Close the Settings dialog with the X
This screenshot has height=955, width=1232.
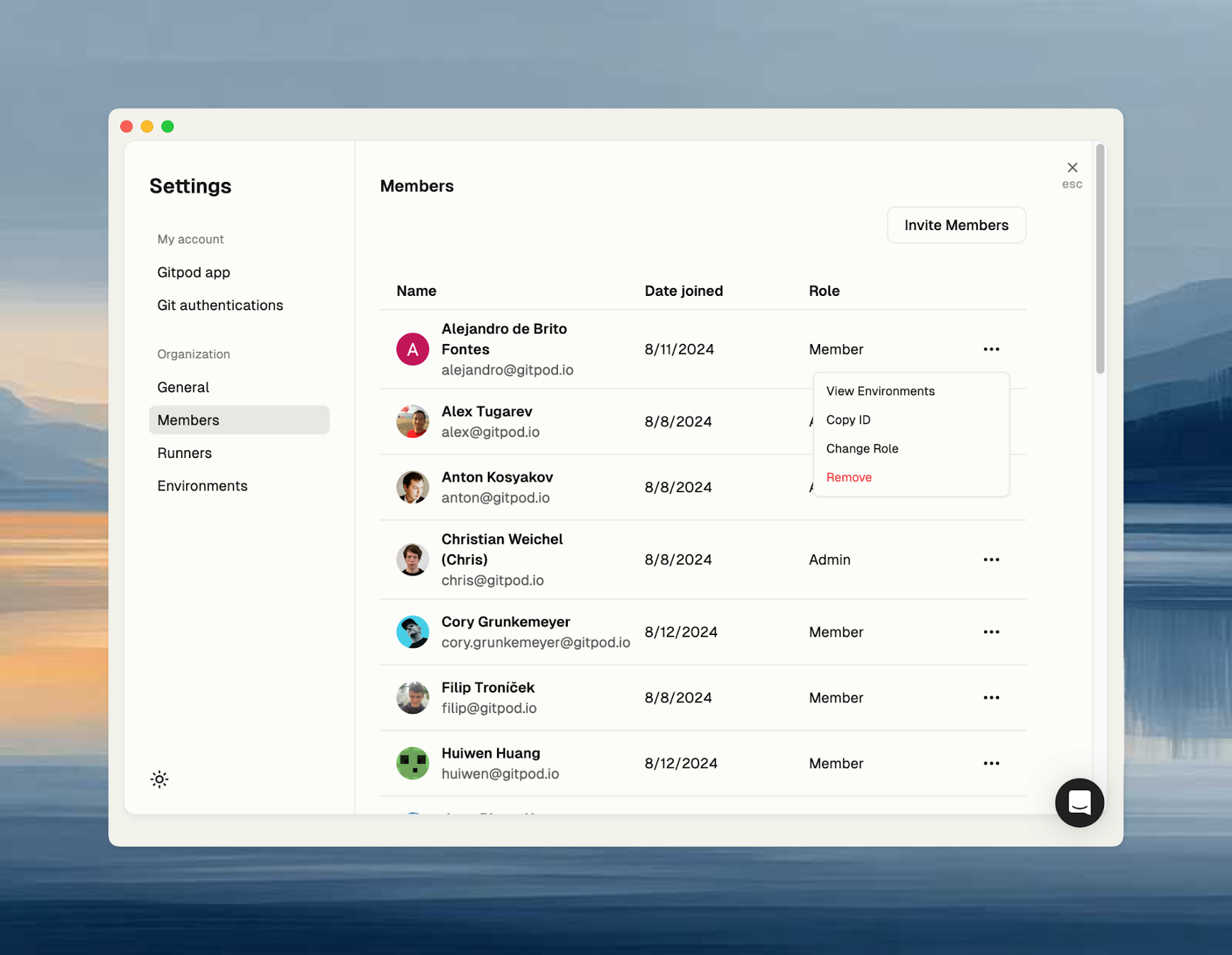coord(1072,168)
